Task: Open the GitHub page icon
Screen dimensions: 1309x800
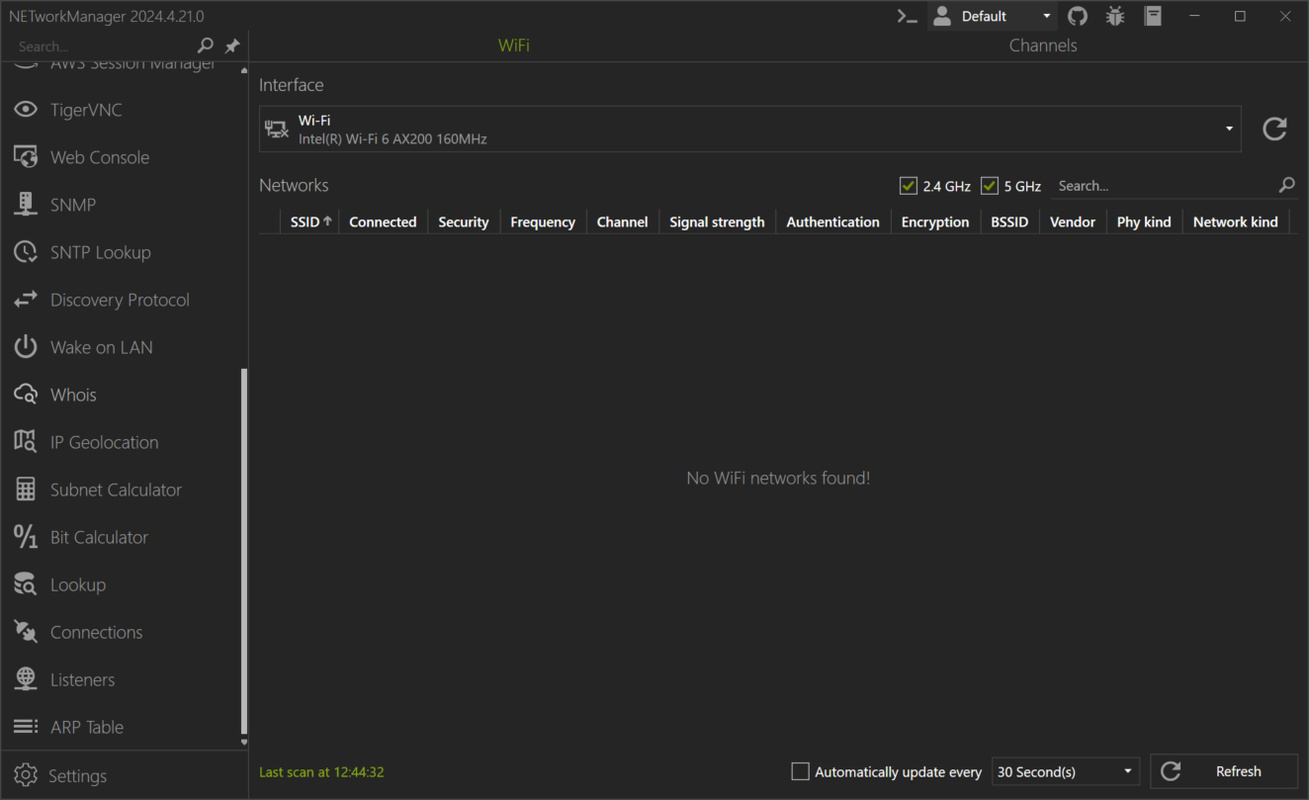Action: (x=1077, y=16)
